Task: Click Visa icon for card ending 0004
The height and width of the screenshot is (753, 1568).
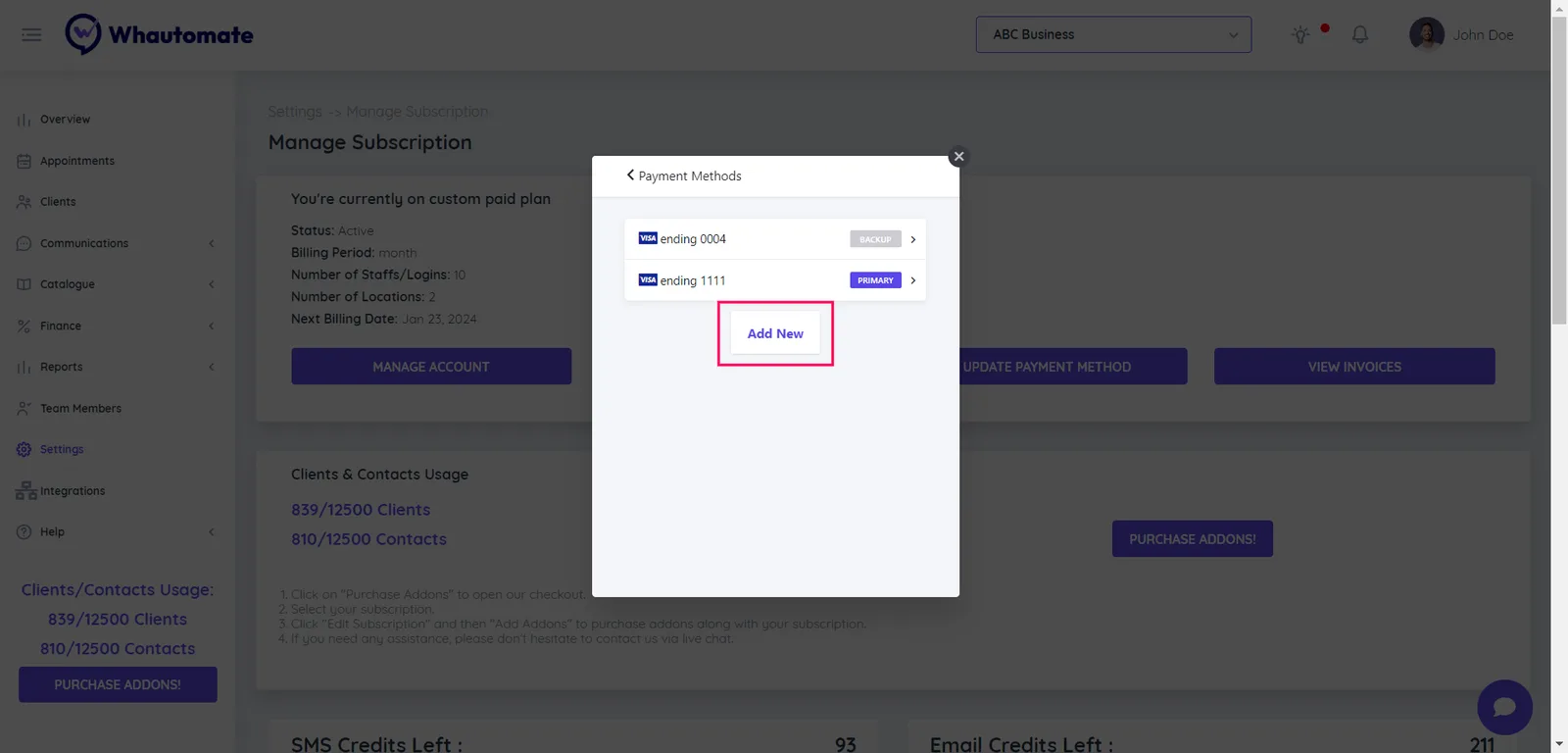Action: (648, 238)
